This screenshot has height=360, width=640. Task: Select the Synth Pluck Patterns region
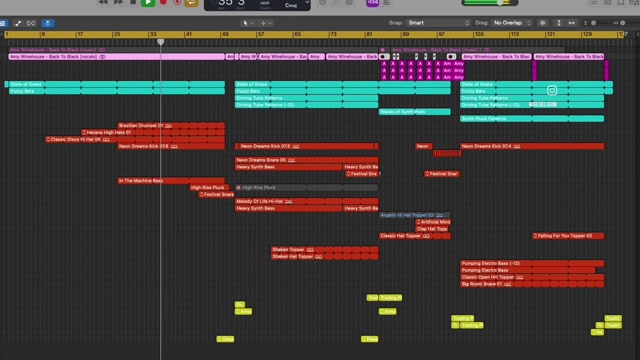coord(532,118)
